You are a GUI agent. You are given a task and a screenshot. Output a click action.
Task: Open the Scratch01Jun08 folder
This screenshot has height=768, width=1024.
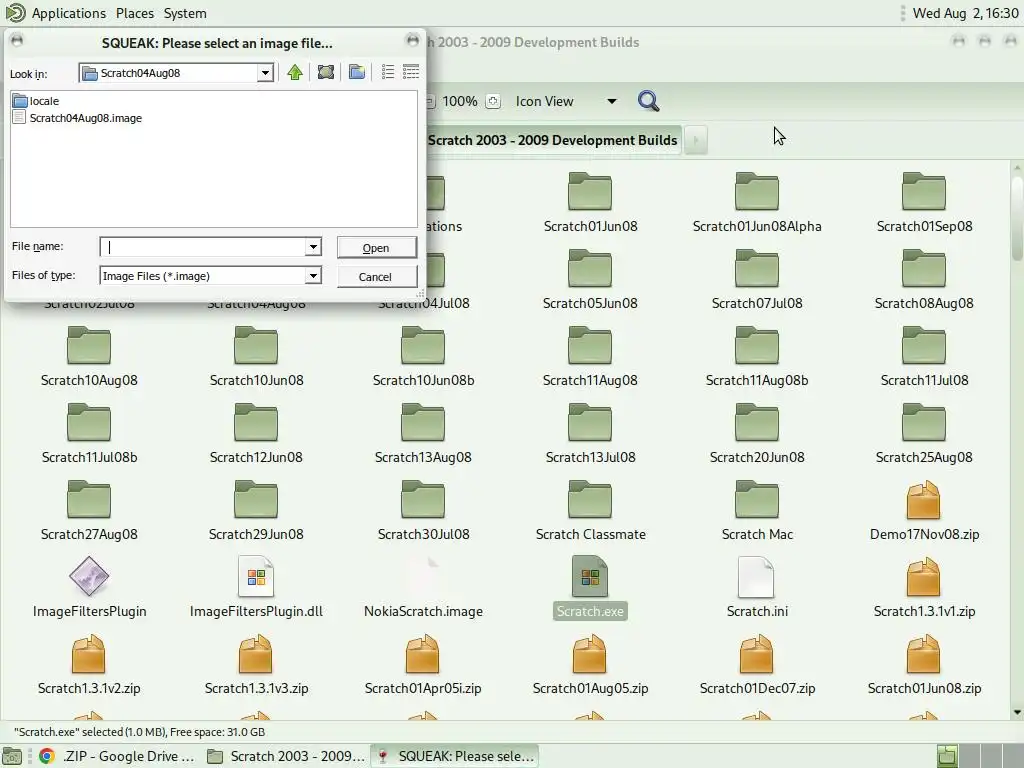pyautogui.click(x=590, y=204)
